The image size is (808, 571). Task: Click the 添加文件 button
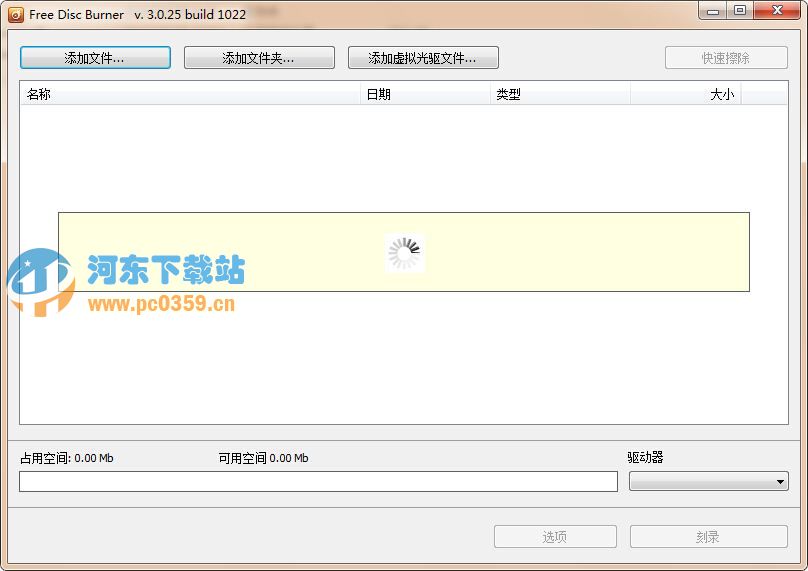coord(95,58)
